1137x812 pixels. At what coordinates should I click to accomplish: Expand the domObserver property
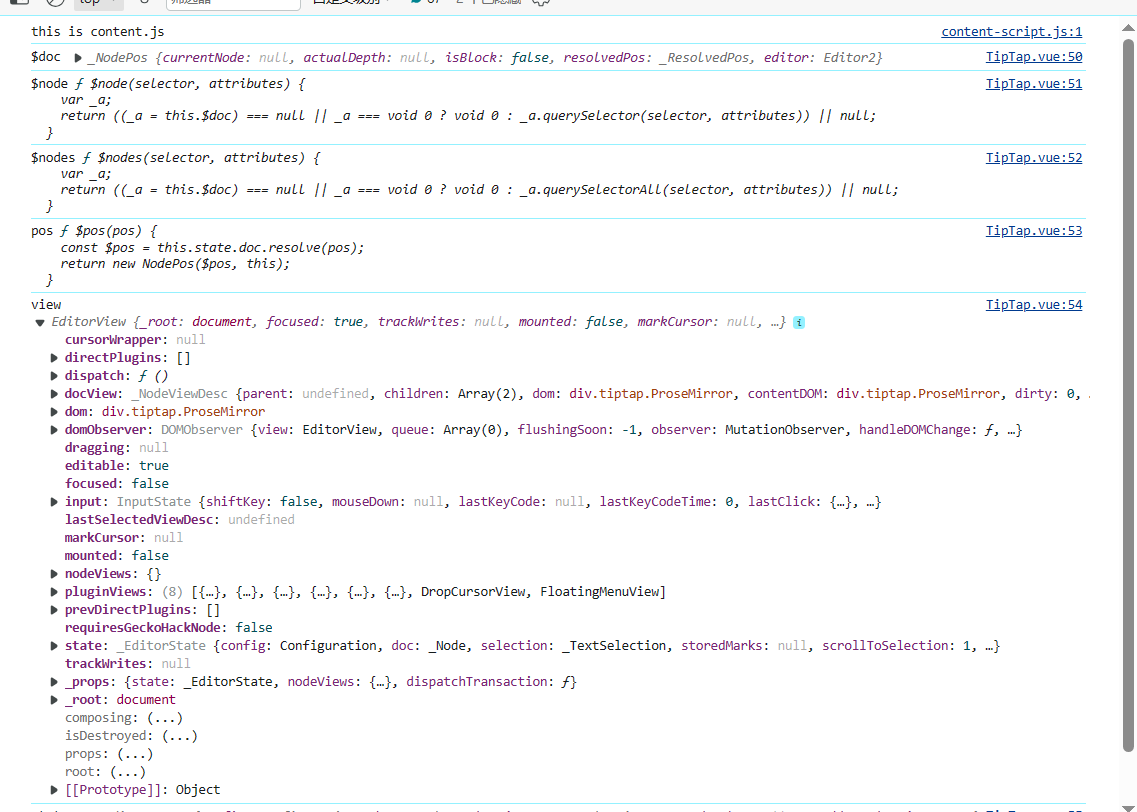[55, 430]
